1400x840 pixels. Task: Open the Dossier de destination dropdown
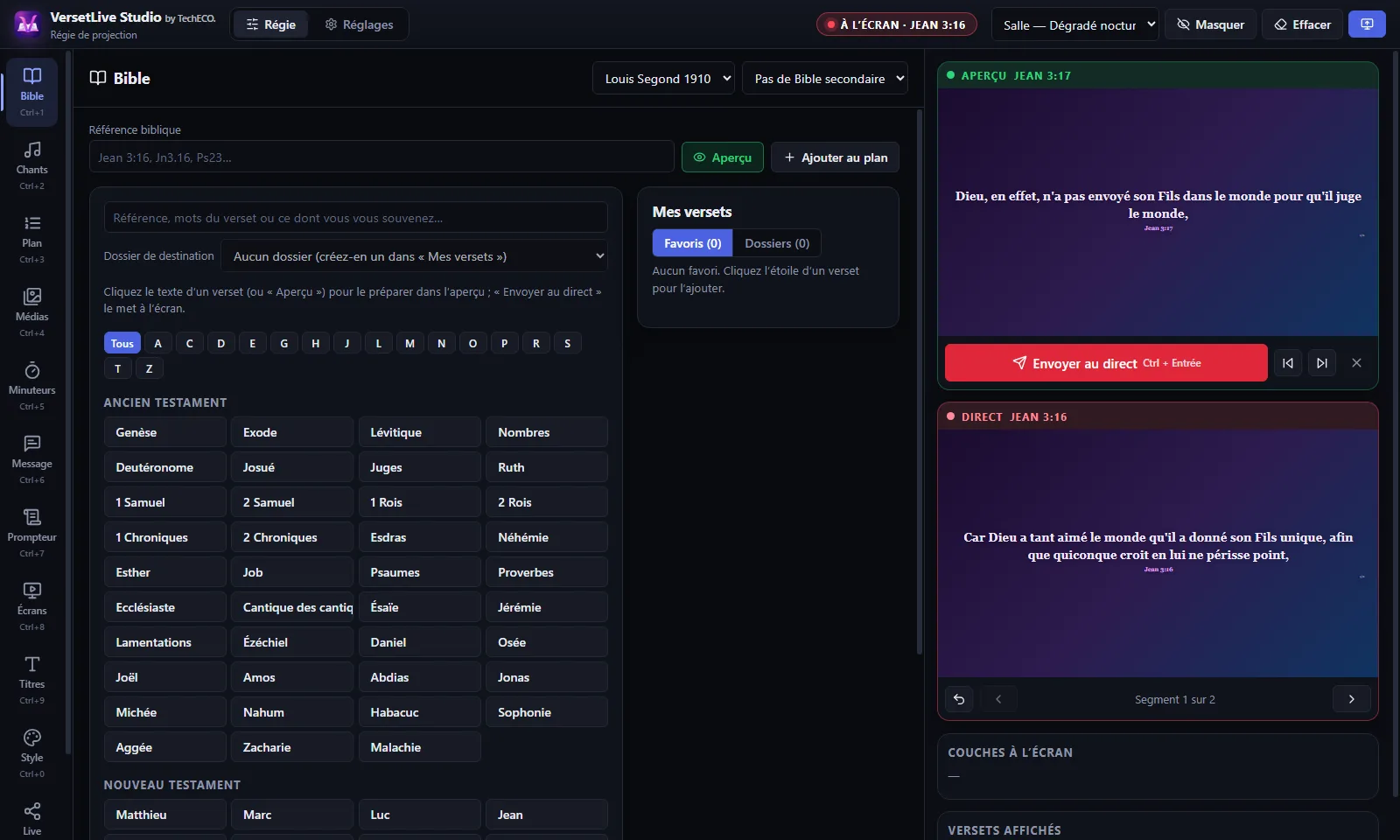[415, 256]
